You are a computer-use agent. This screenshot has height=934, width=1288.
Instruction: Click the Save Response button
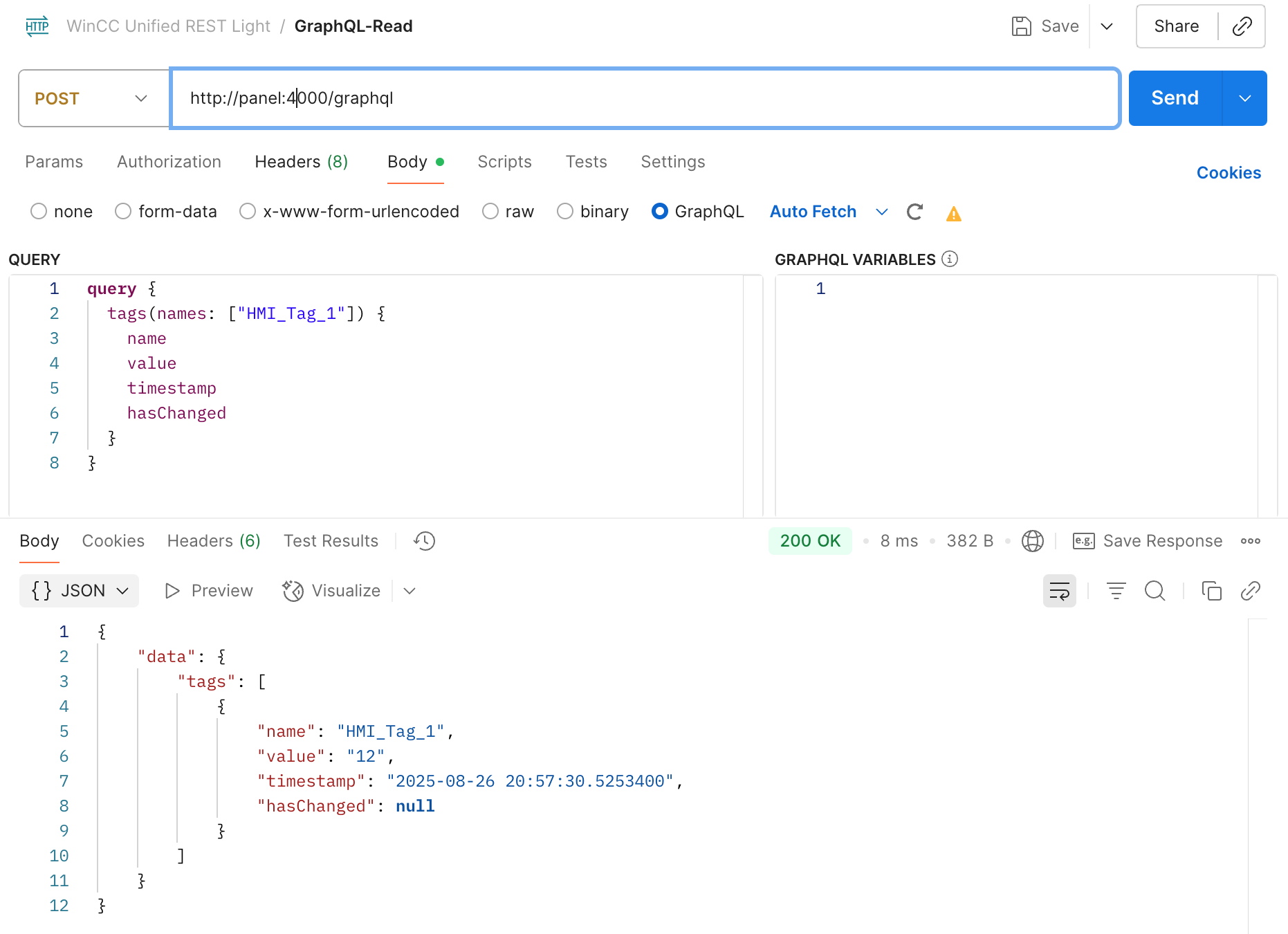click(1162, 541)
